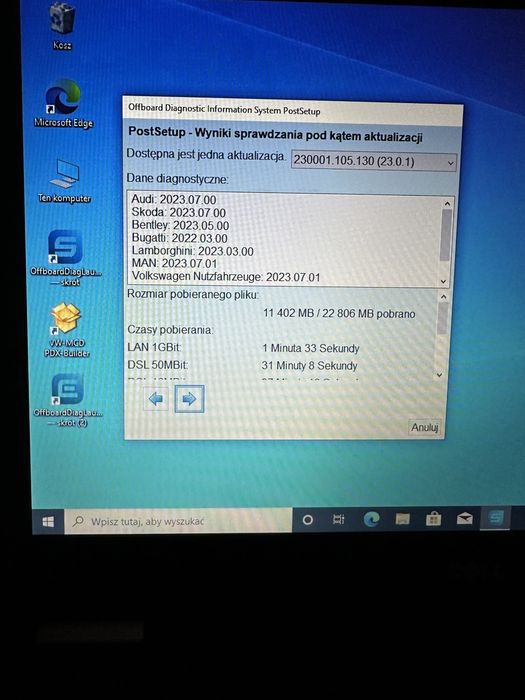Click the DSL 50MBit label
This screenshot has width=525, height=700.
pyautogui.click(x=158, y=365)
